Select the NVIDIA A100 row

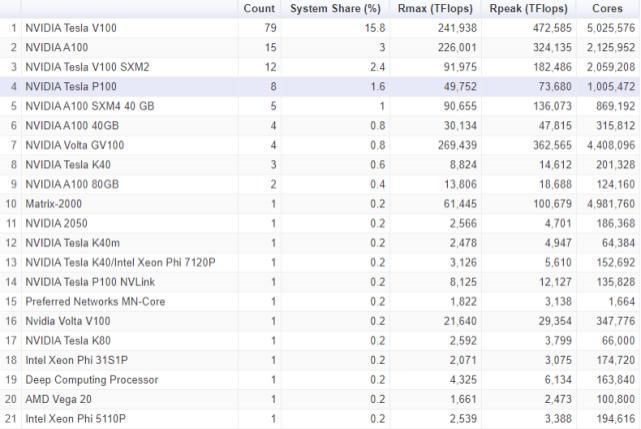click(x=320, y=47)
